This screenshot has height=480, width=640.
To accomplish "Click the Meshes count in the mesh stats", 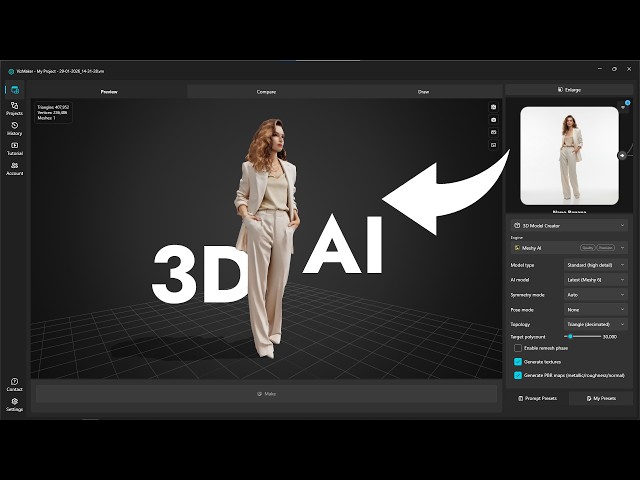I will (46, 118).
